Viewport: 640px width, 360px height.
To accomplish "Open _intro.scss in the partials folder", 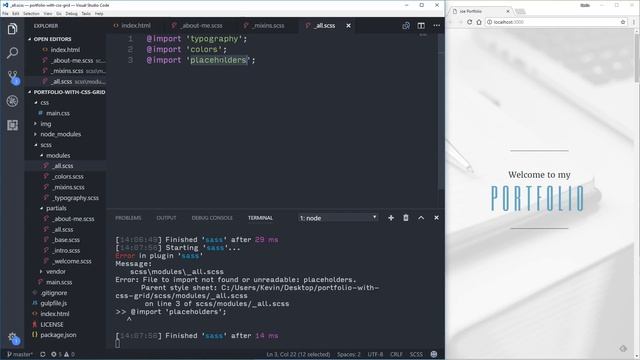I will [x=66, y=251].
